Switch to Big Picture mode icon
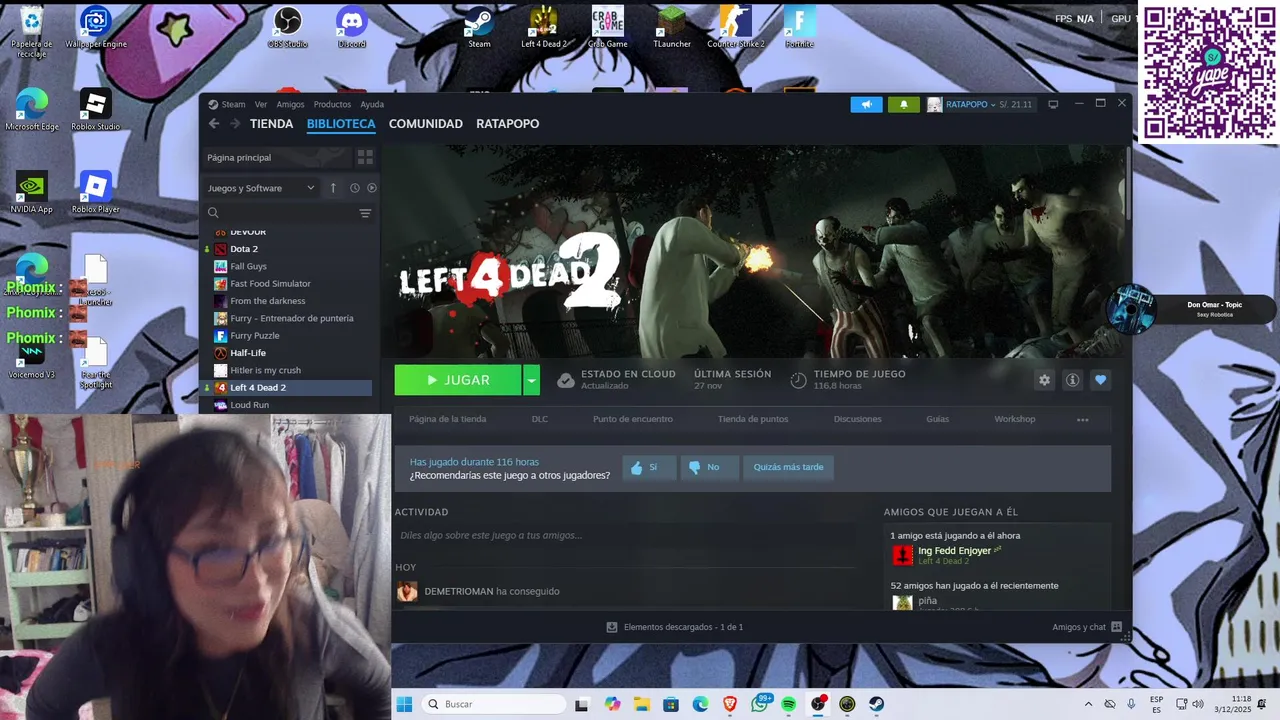 [1053, 104]
